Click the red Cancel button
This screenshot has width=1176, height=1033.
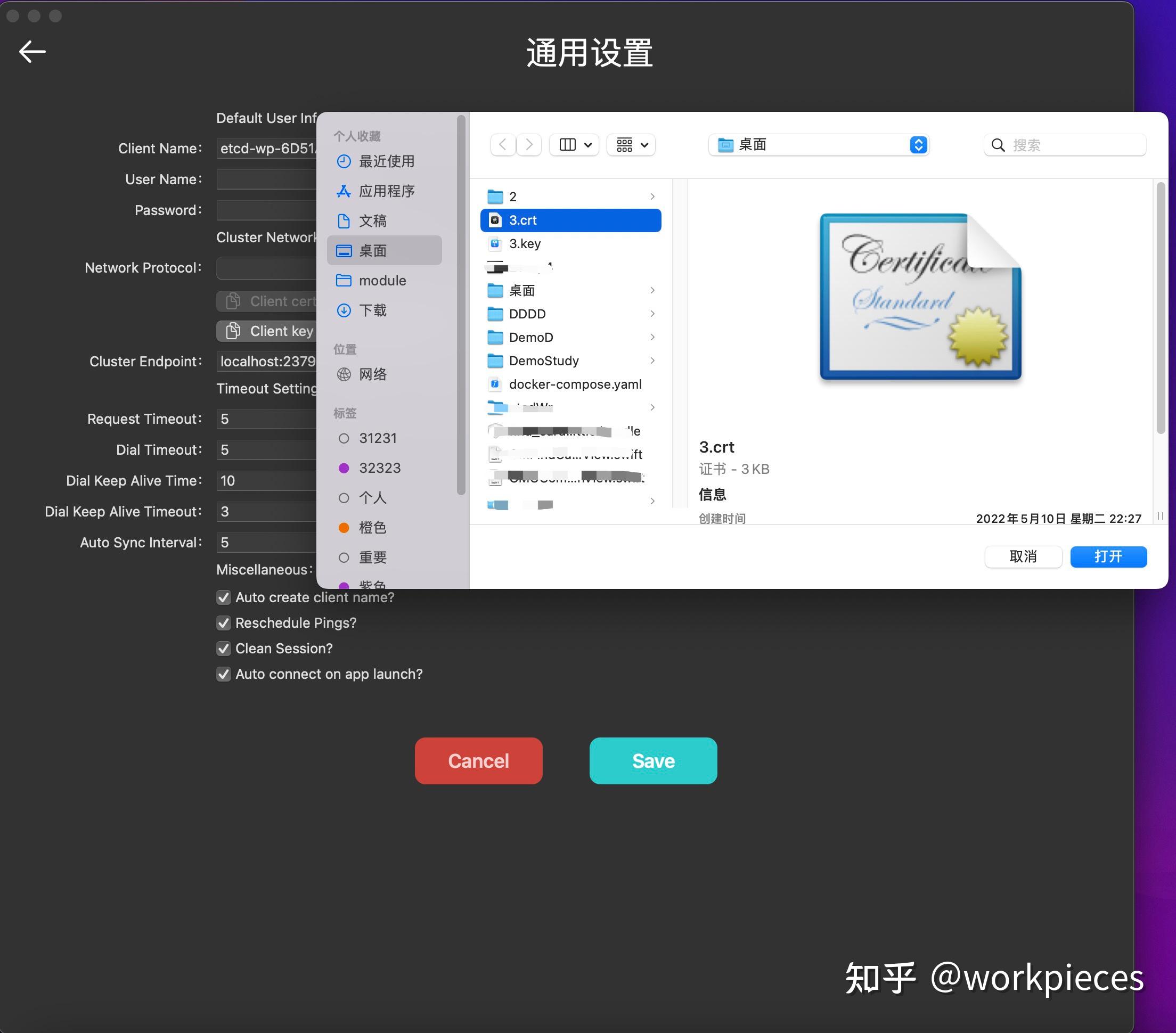click(478, 760)
